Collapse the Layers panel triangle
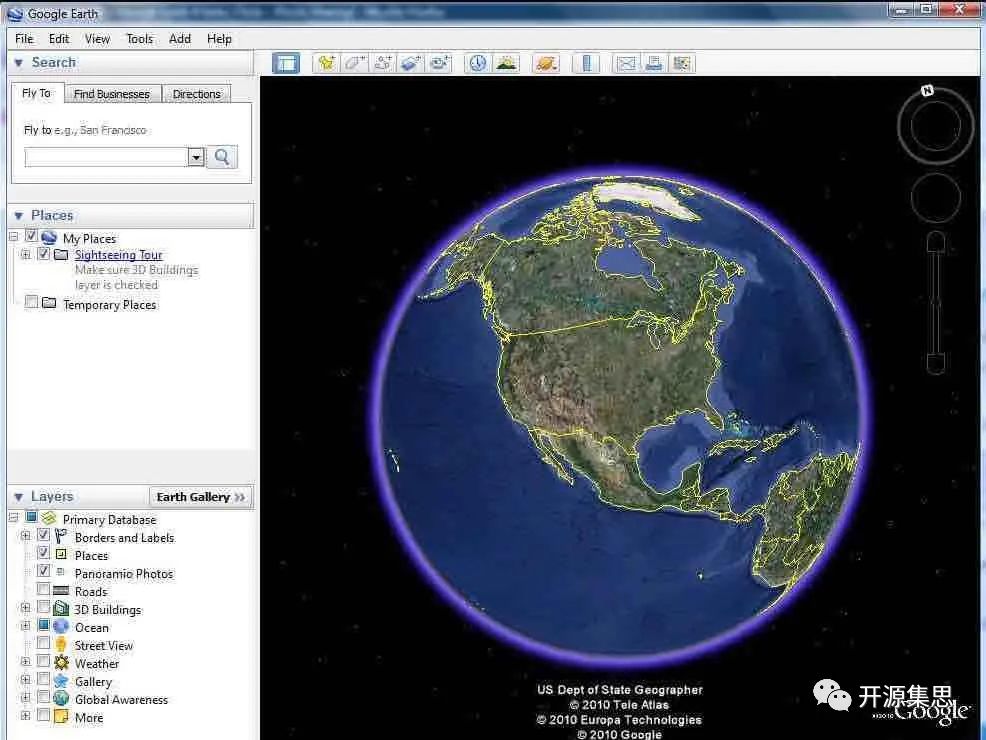The image size is (986, 740). [19, 497]
